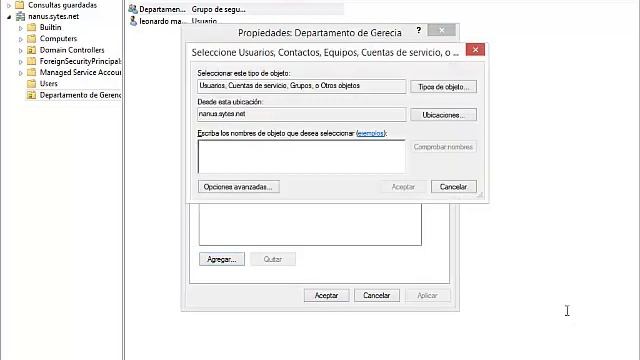This screenshot has width=640, height=360.
Task: Expand the Managed Service Accounts node
Action: pyautogui.click(x=21, y=73)
